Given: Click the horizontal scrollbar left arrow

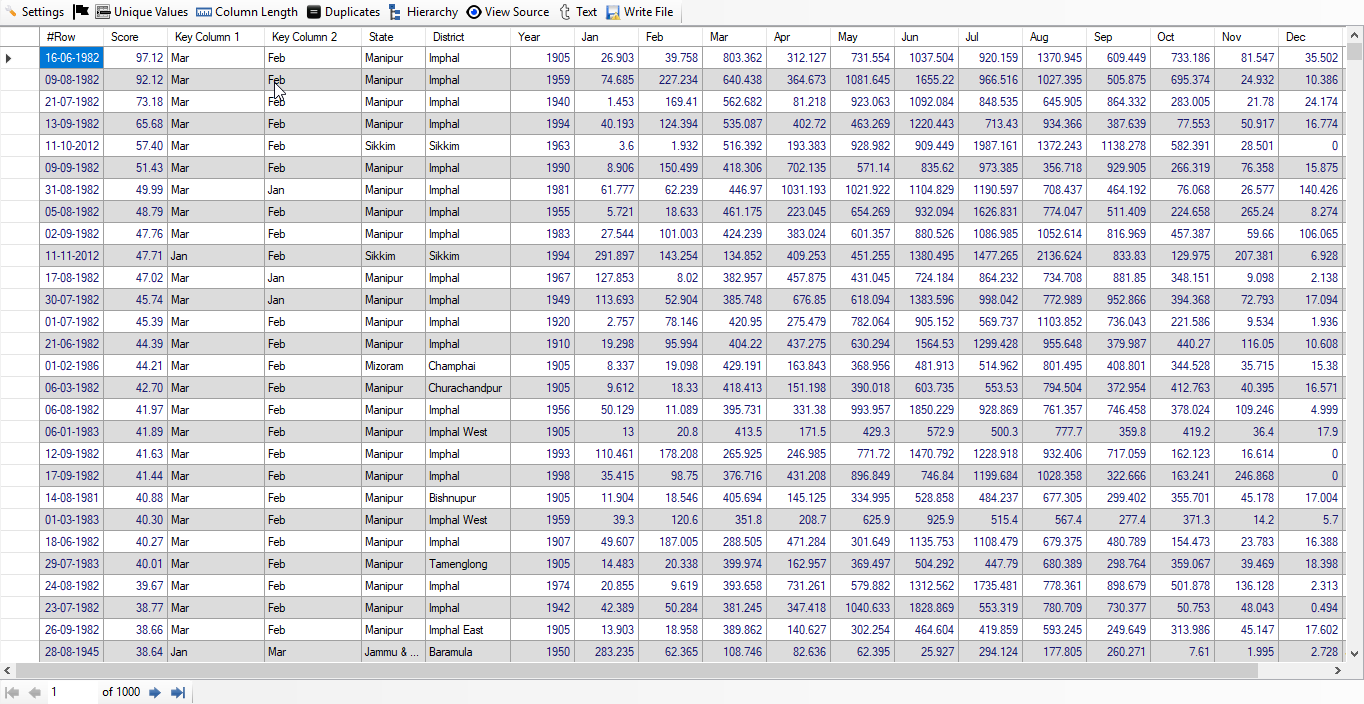Looking at the screenshot, I should [x=6, y=670].
